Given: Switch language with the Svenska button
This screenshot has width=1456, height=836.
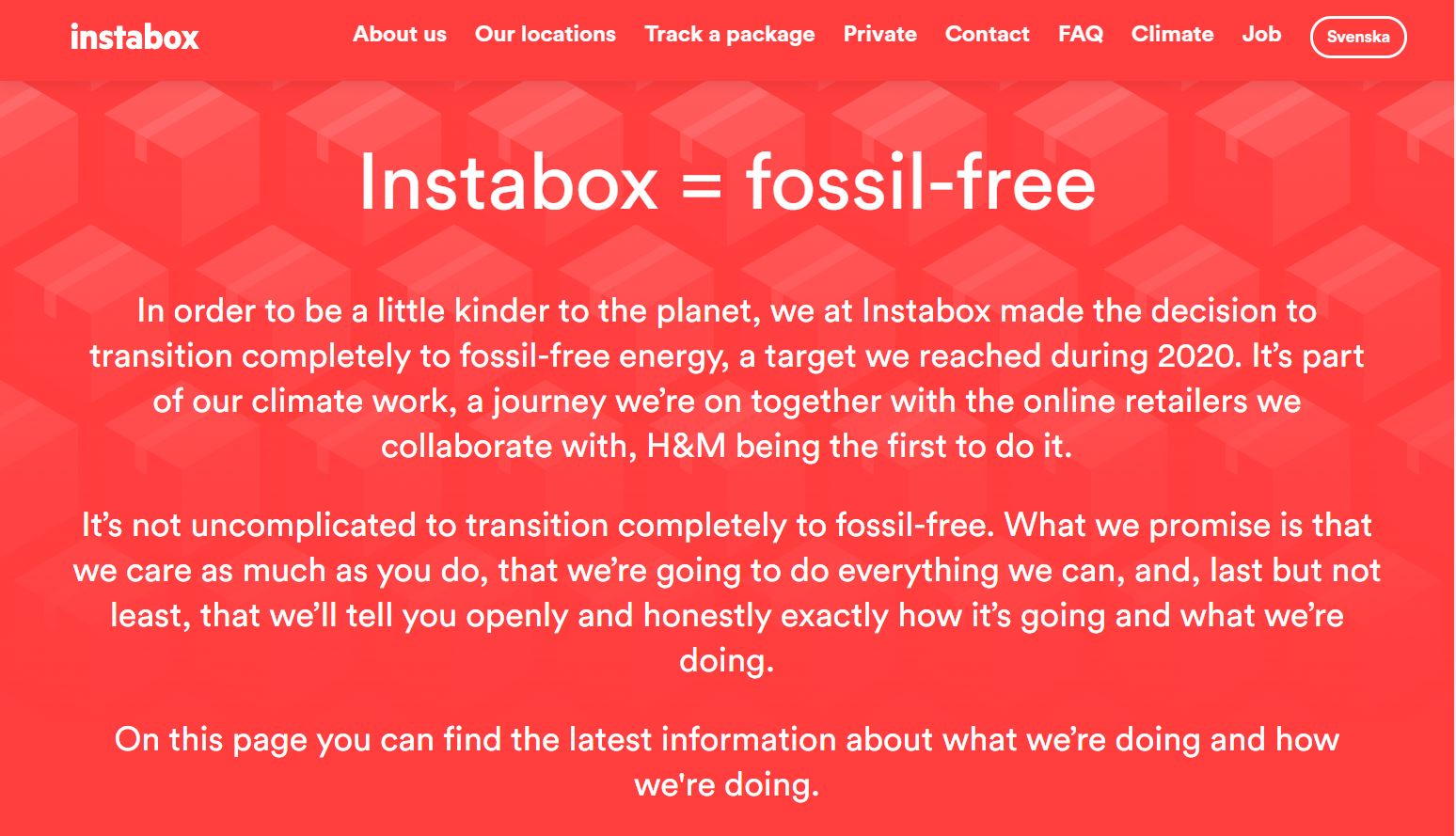Looking at the screenshot, I should [1358, 38].
